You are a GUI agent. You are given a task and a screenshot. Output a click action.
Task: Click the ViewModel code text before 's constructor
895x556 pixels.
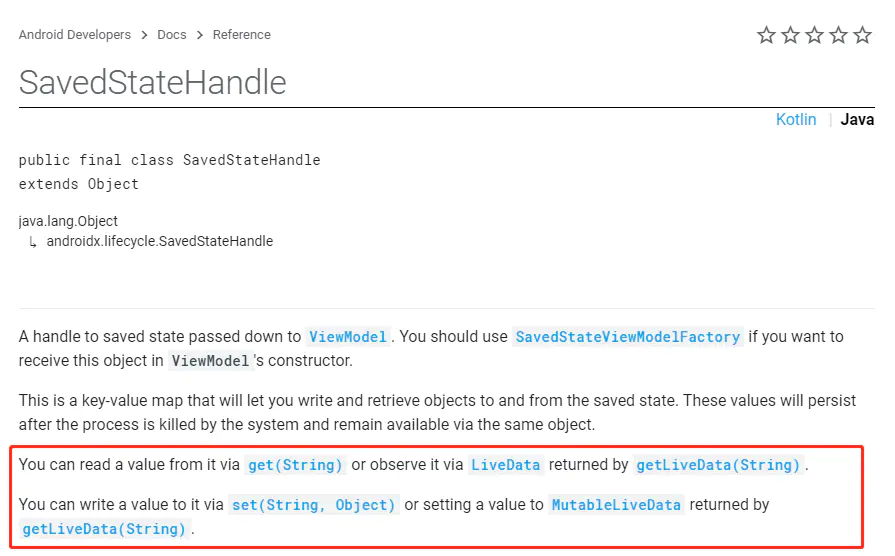coord(208,361)
